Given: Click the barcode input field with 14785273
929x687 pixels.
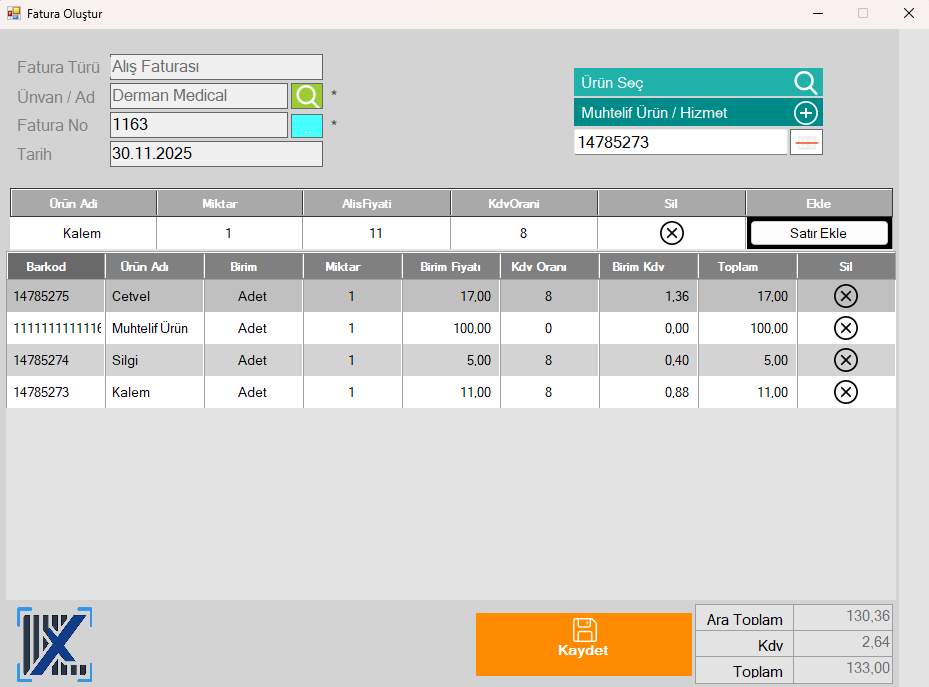Looking at the screenshot, I should pos(680,142).
